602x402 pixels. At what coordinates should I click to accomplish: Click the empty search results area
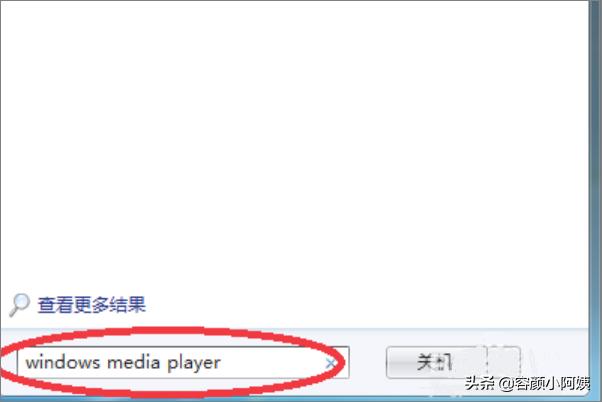coord(294,146)
